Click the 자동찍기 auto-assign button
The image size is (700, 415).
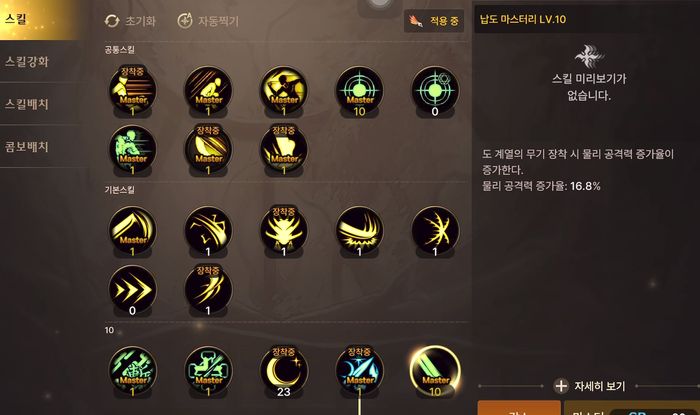208,21
